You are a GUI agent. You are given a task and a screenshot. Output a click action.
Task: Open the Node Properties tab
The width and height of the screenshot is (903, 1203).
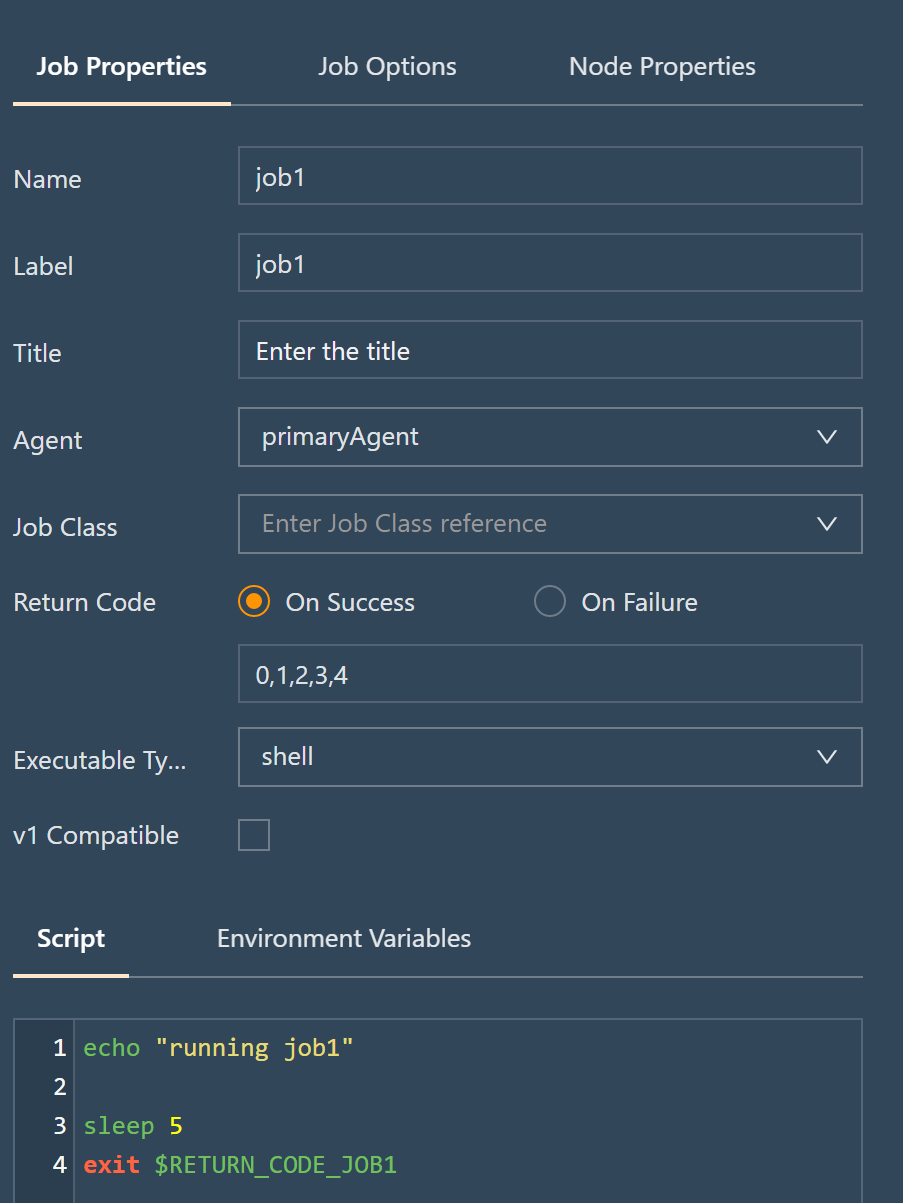(662, 67)
